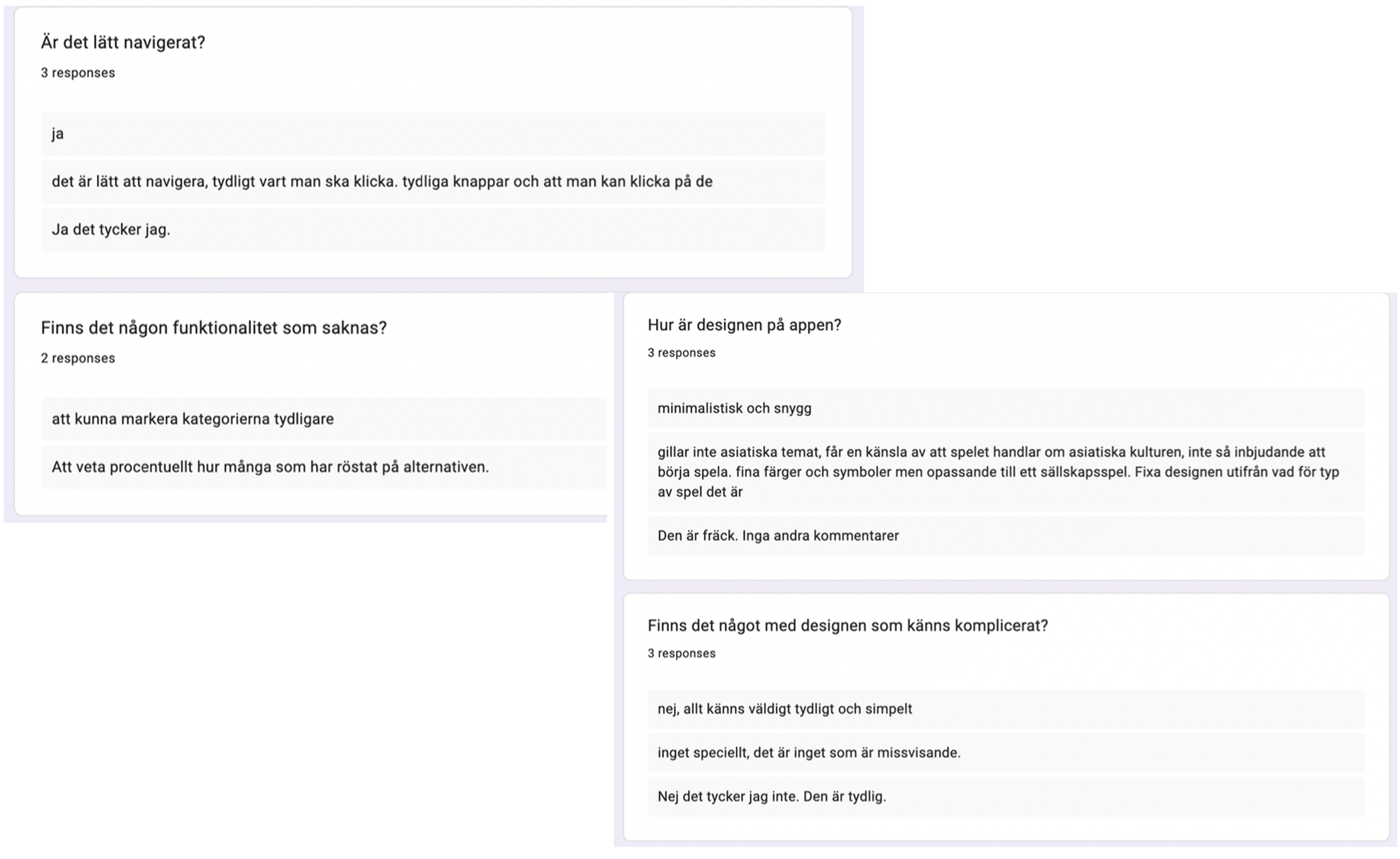Click the response 'Ja det tycker jag.'

pyautogui.click(x=111, y=230)
